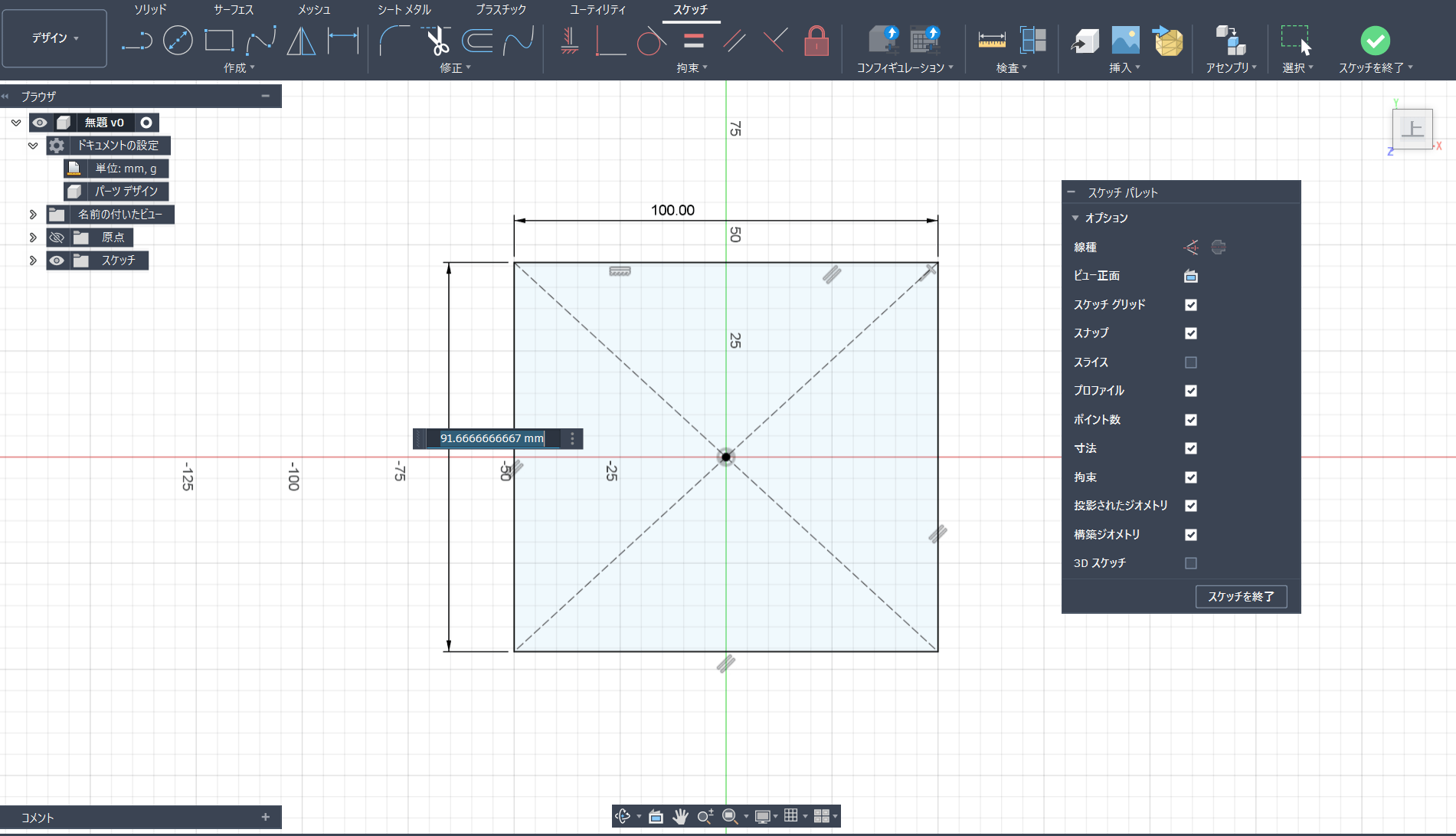
Task: Toggle the ポイント数 checkbox
Action: click(x=1191, y=420)
